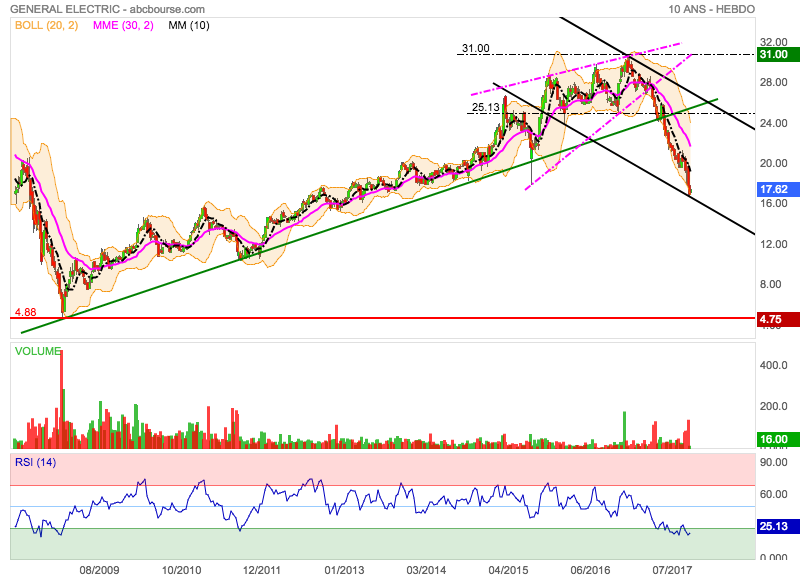Click the 32.00 price axis label

773,42
